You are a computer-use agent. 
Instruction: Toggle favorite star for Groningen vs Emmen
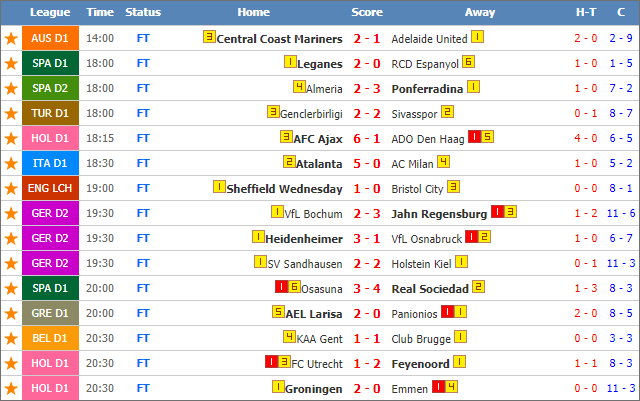click(11, 388)
